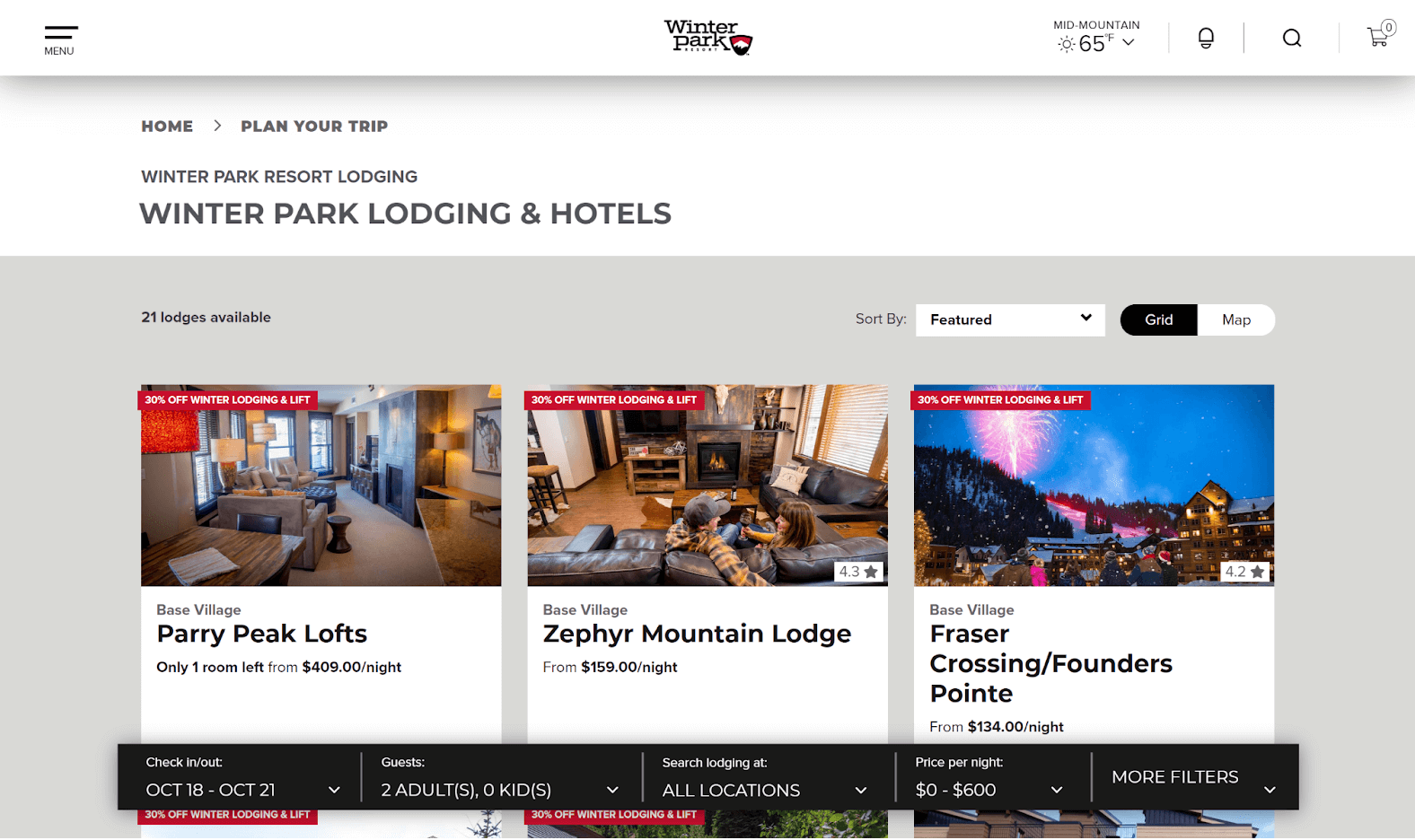The width and height of the screenshot is (1415, 840).
Task: Expand the Check in/out dates selector
Action: point(242,777)
